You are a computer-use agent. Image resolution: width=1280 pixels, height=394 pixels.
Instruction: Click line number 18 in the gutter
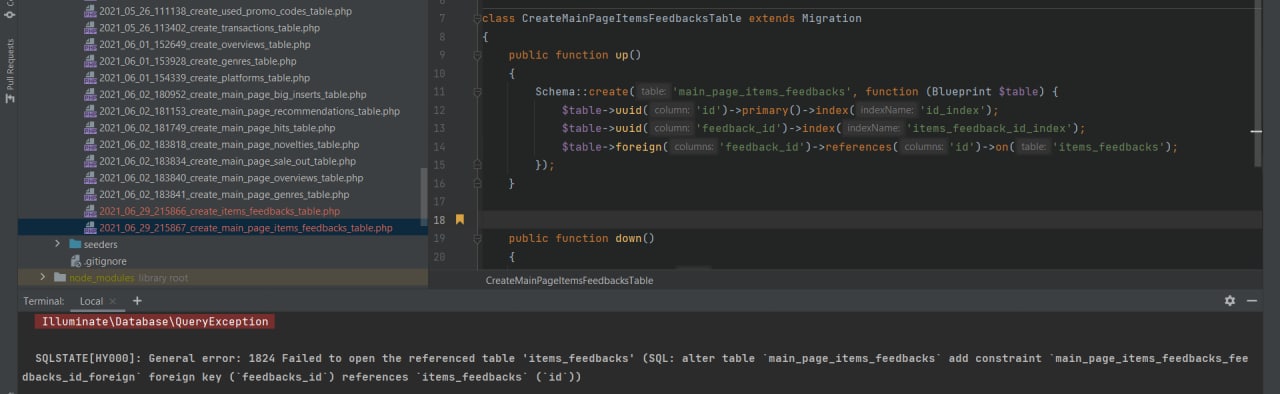439,219
